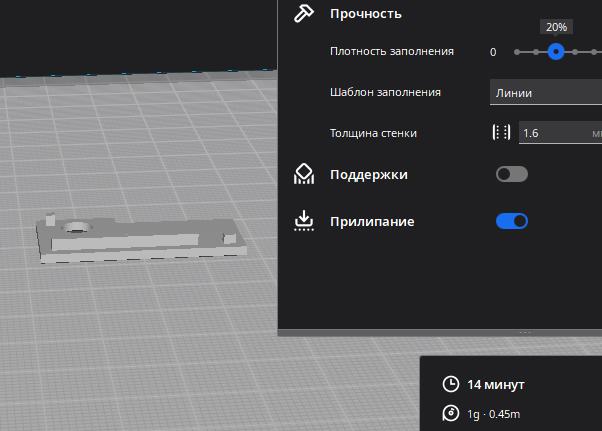Click the Поддержки support structure icon

(x=304, y=174)
